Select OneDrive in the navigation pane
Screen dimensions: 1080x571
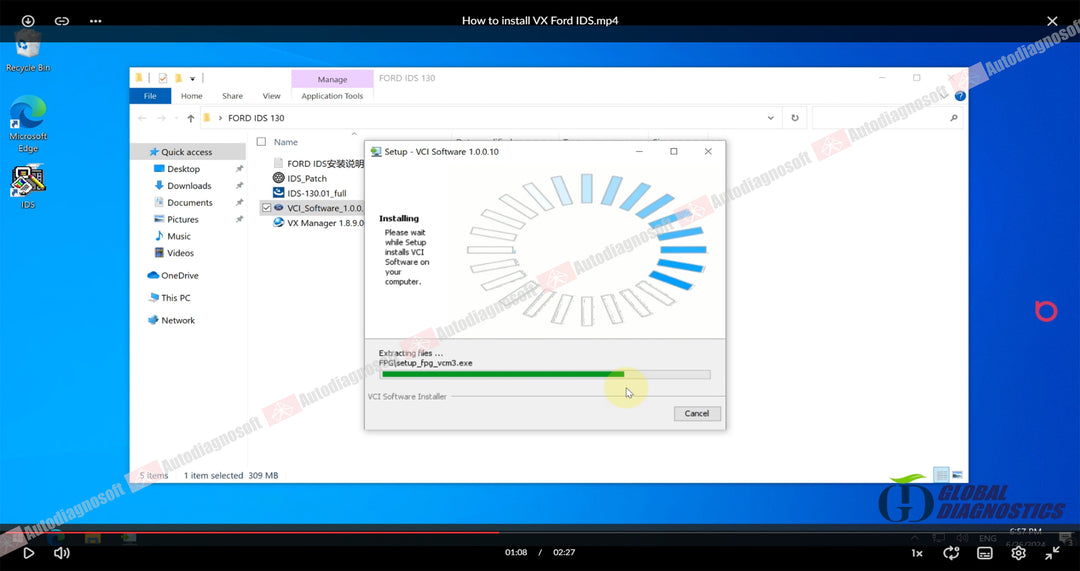179,276
